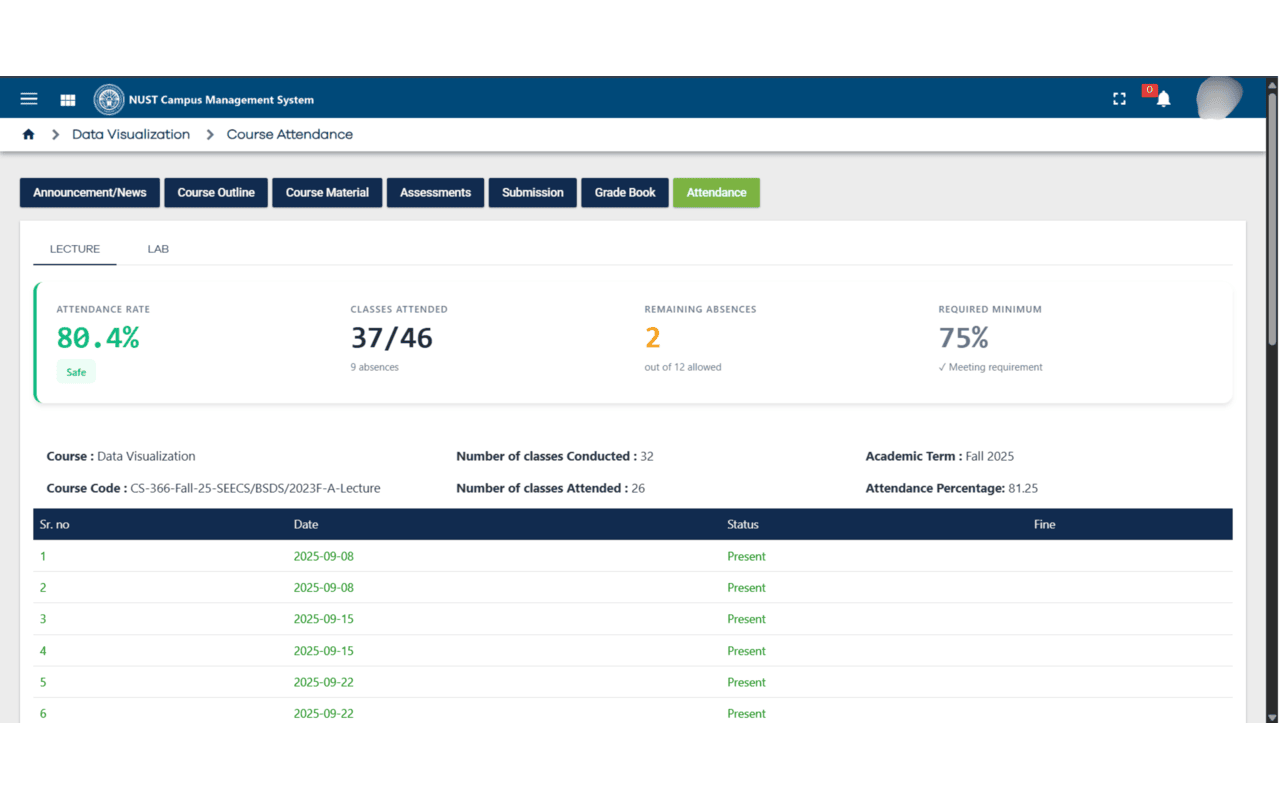
Task: Click the Status column header
Action: point(743,524)
